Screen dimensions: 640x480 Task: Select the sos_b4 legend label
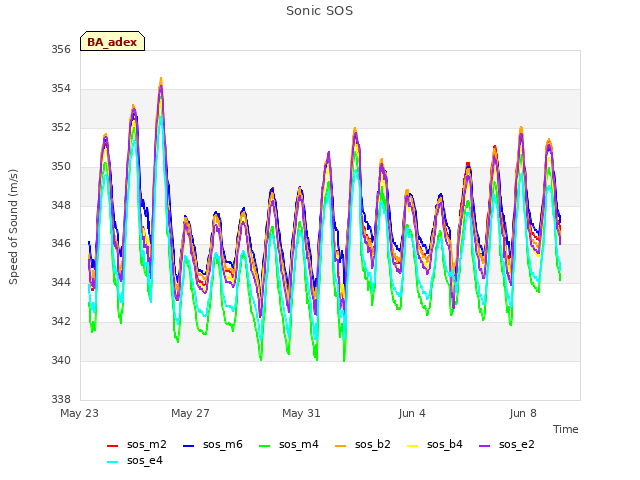pos(445,444)
